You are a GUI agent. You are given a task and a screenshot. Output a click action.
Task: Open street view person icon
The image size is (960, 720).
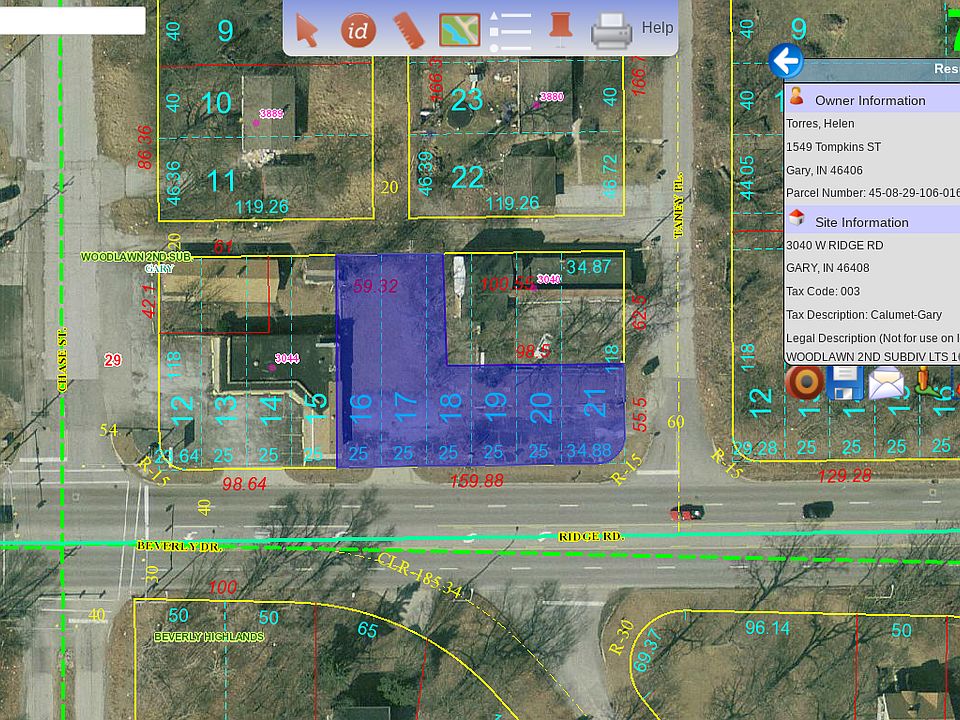923,383
